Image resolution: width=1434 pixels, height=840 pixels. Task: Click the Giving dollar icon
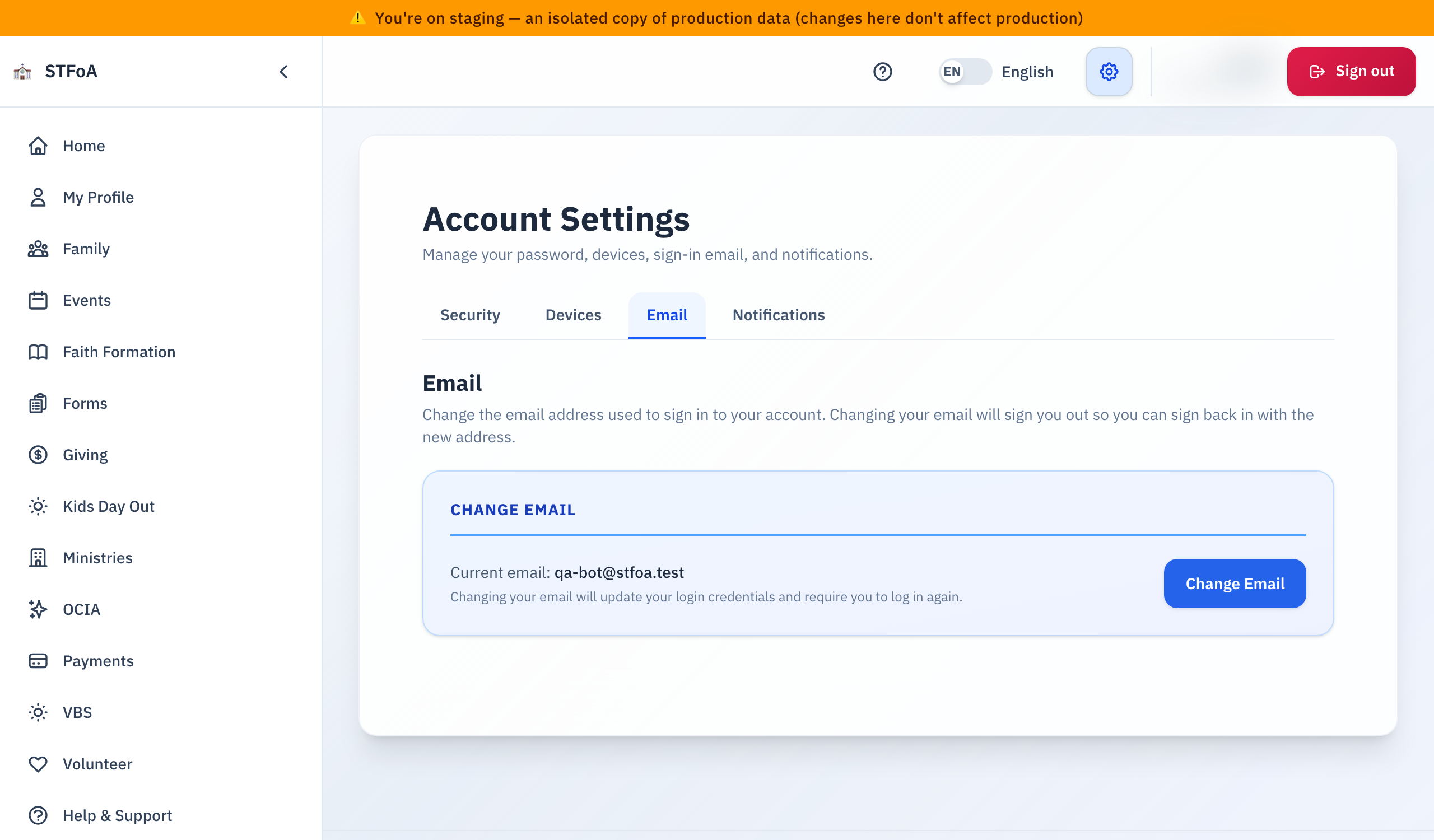(38, 455)
